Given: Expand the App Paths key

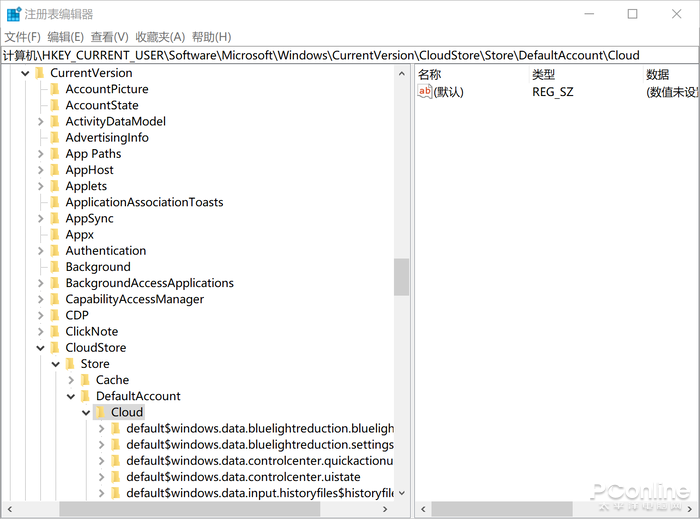Looking at the screenshot, I should tap(41, 154).
